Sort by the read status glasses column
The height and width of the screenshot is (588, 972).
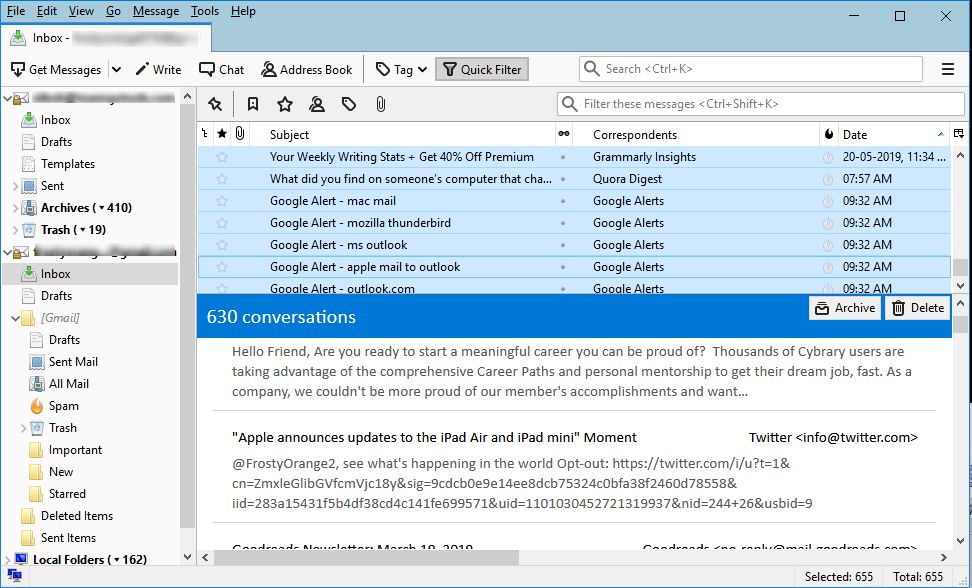563,134
